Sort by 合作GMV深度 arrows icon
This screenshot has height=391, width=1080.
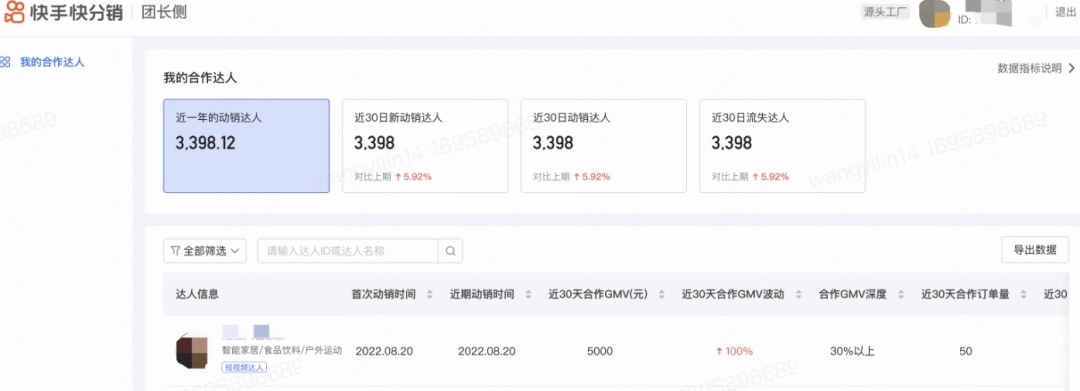pos(900,295)
